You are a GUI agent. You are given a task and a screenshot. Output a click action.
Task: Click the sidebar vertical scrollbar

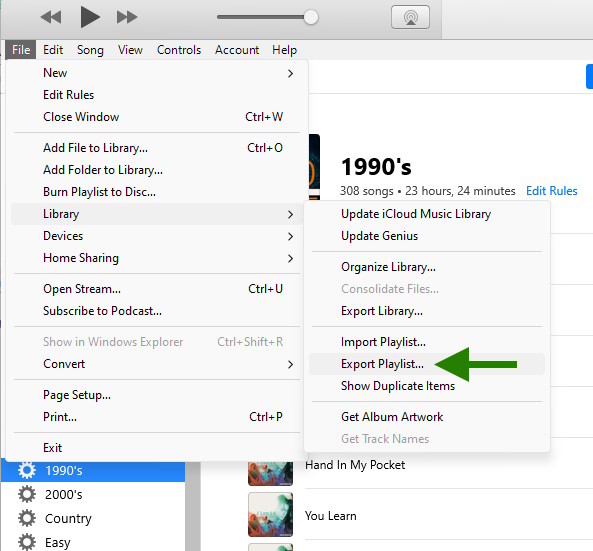[192, 506]
